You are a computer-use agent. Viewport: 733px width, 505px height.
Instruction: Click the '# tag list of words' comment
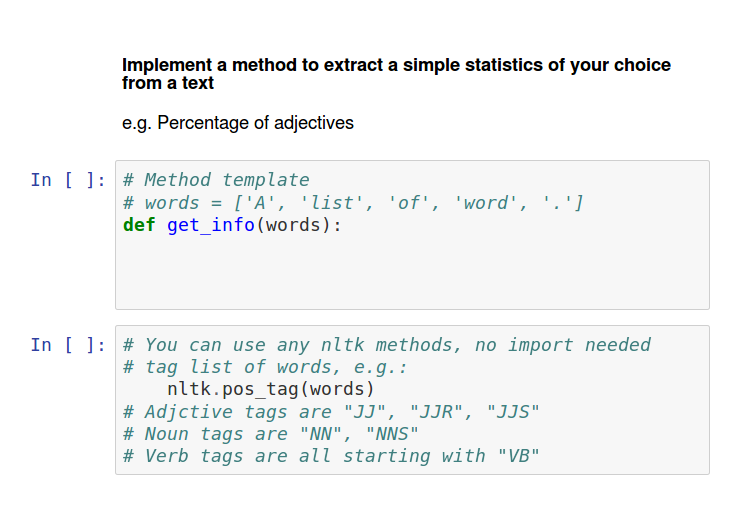tap(265, 367)
